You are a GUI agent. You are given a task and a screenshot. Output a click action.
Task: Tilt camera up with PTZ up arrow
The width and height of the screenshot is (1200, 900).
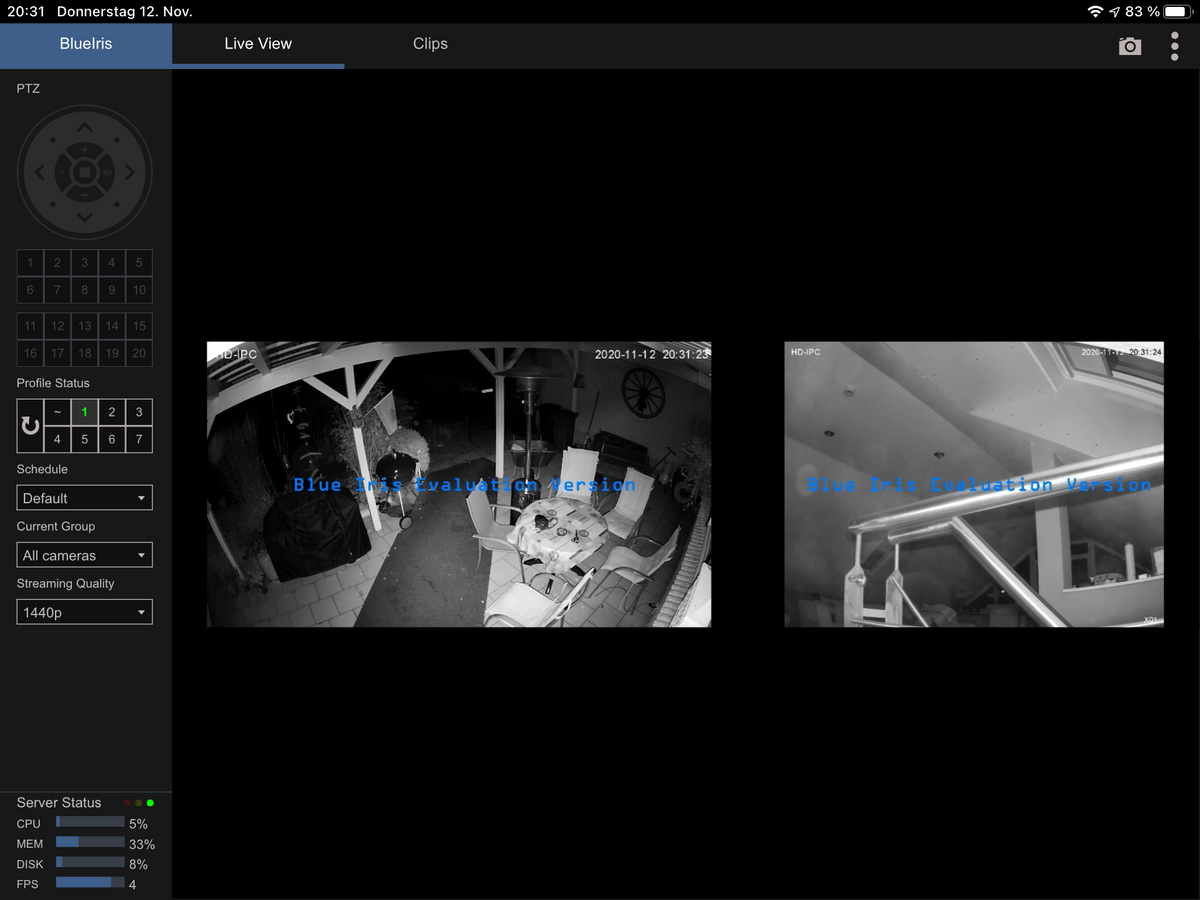tap(85, 128)
